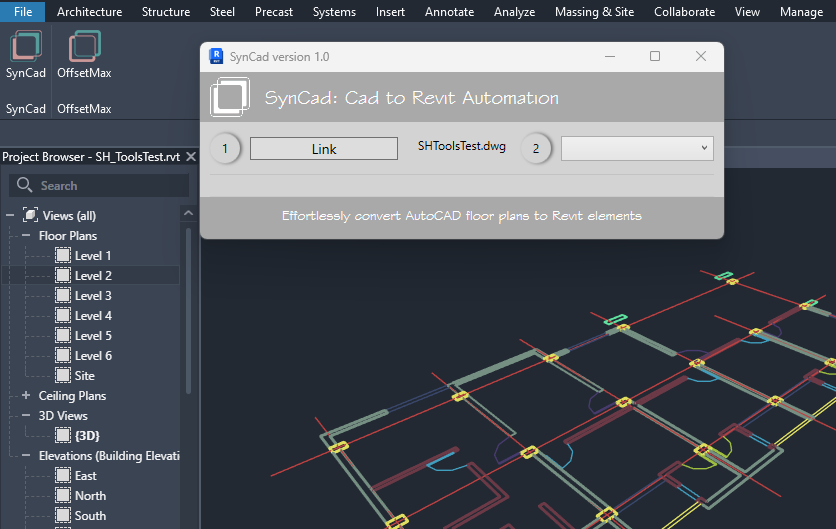
Task: Select the East elevation entry
Action: [86, 475]
